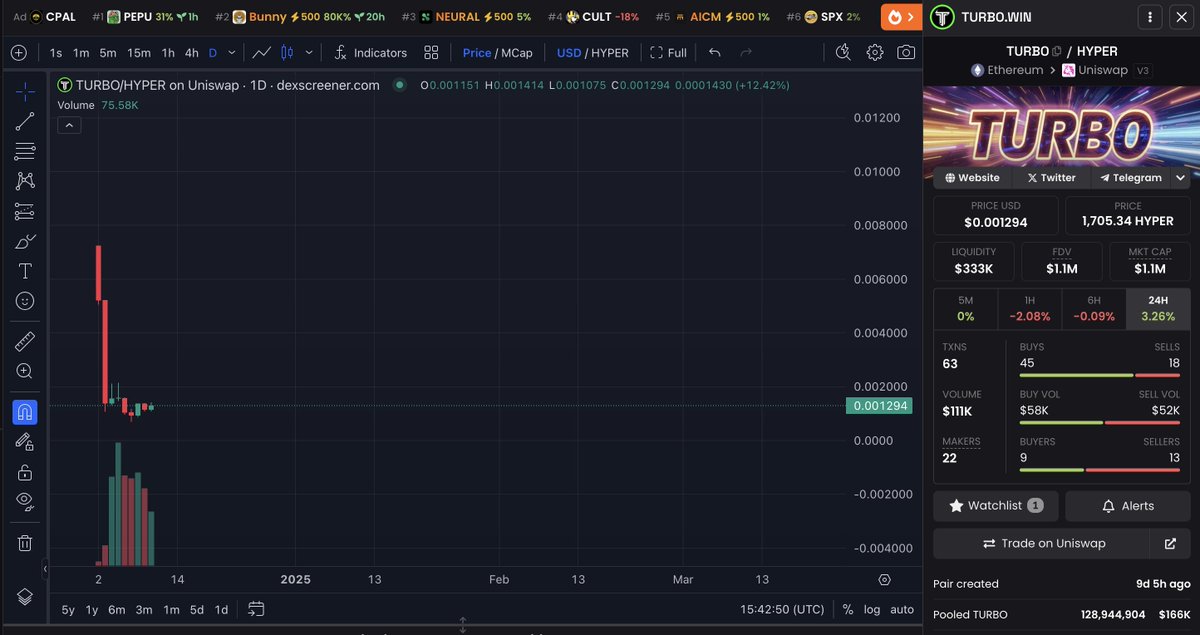Image resolution: width=1200 pixels, height=635 pixels.
Task: Show prices in USD
Action: click(x=569, y=53)
